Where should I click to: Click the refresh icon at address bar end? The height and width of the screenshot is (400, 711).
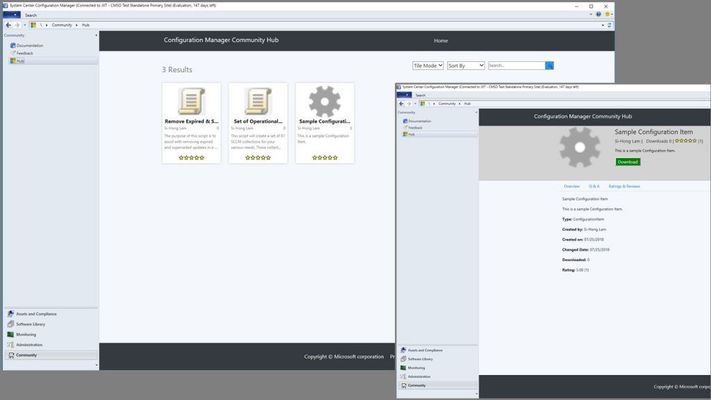[609, 25]
